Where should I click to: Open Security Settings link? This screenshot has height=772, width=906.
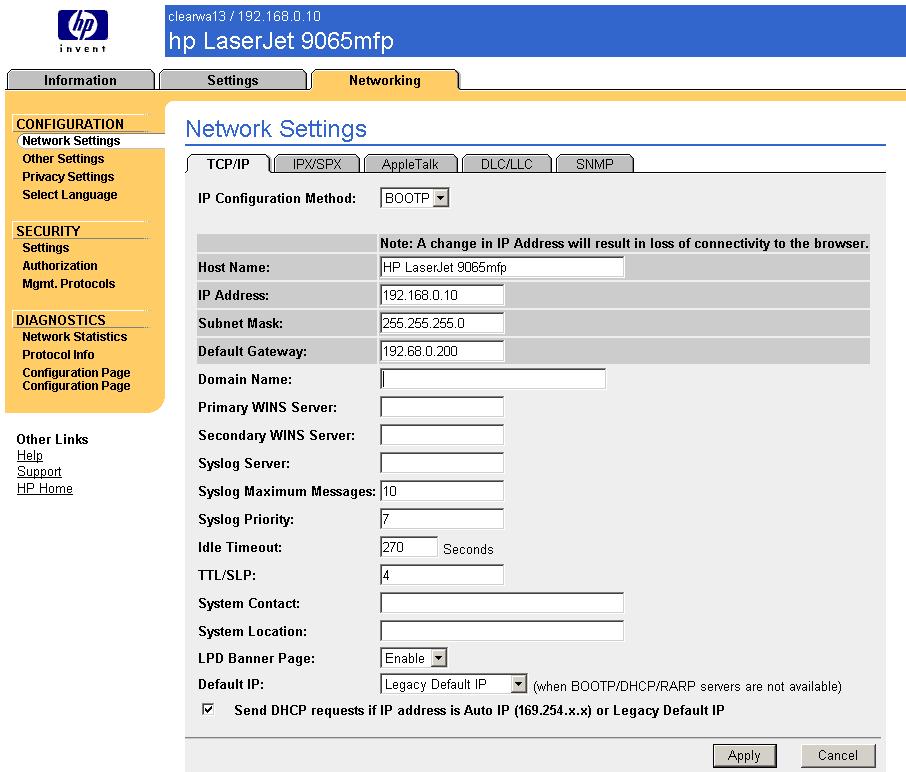coord(46,248)
